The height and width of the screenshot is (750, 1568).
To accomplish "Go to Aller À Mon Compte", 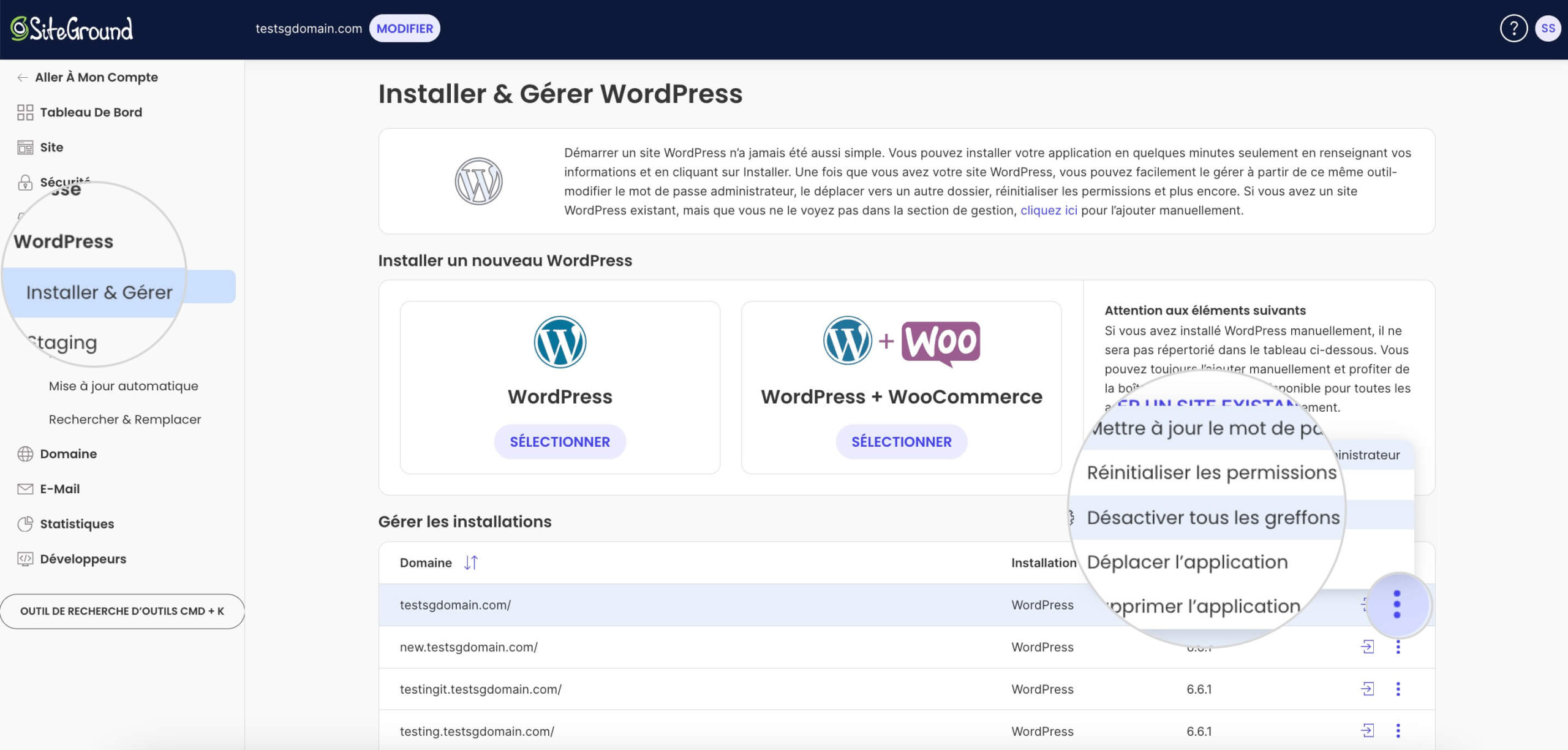I will (x=96, y=77).
